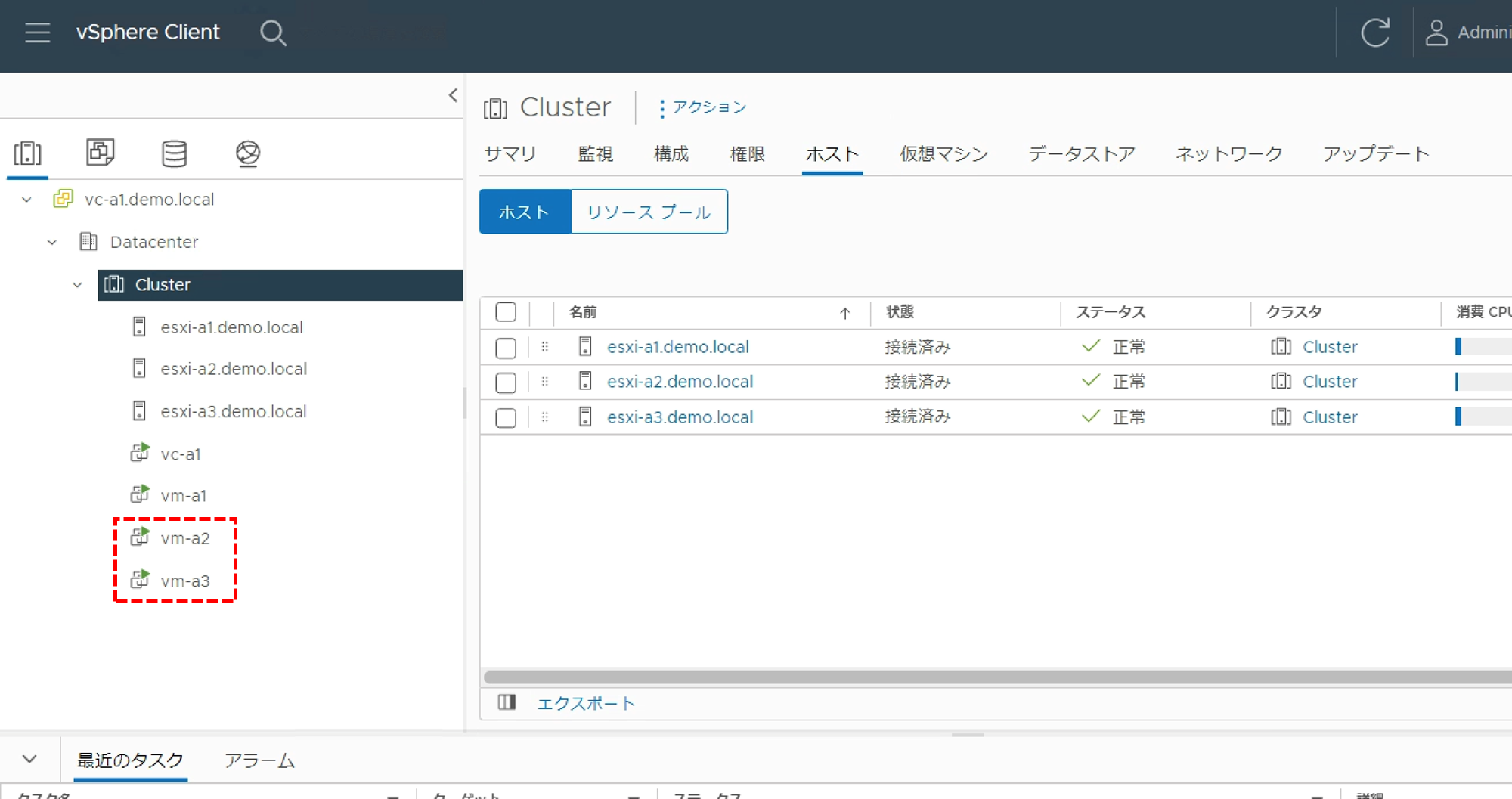Open Cluster link in esxi-a2 row
Screen dimensions: 1512x799
click(1330, 382)
